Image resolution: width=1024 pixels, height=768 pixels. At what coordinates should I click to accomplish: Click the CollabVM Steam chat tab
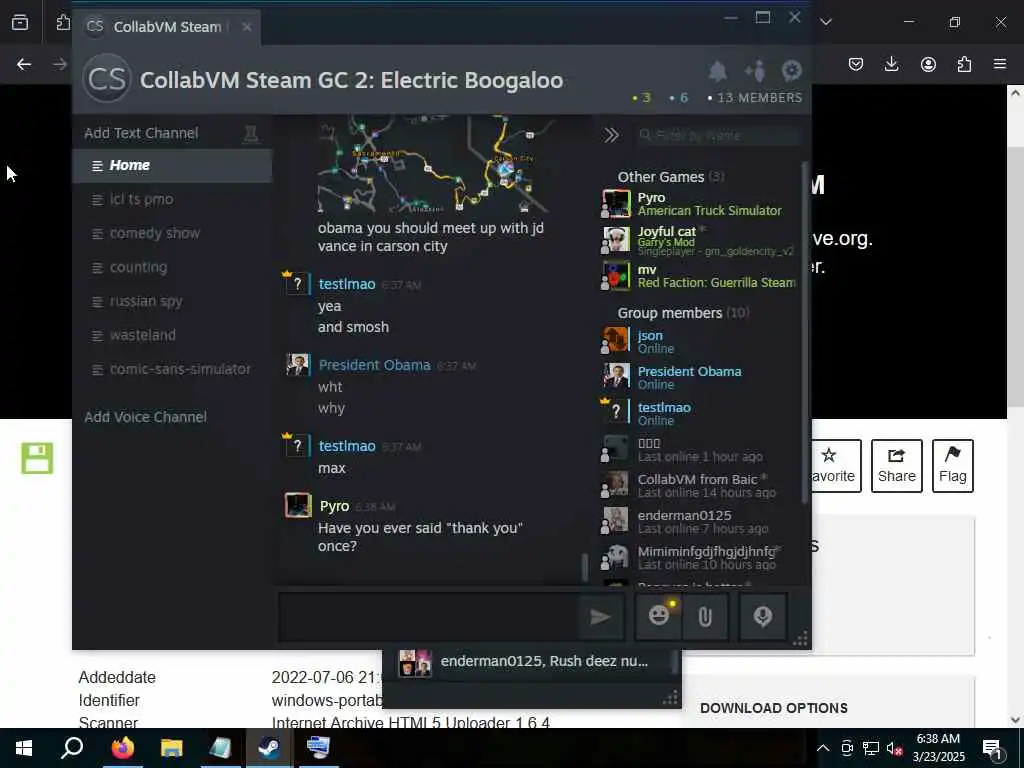coord(167,27)
